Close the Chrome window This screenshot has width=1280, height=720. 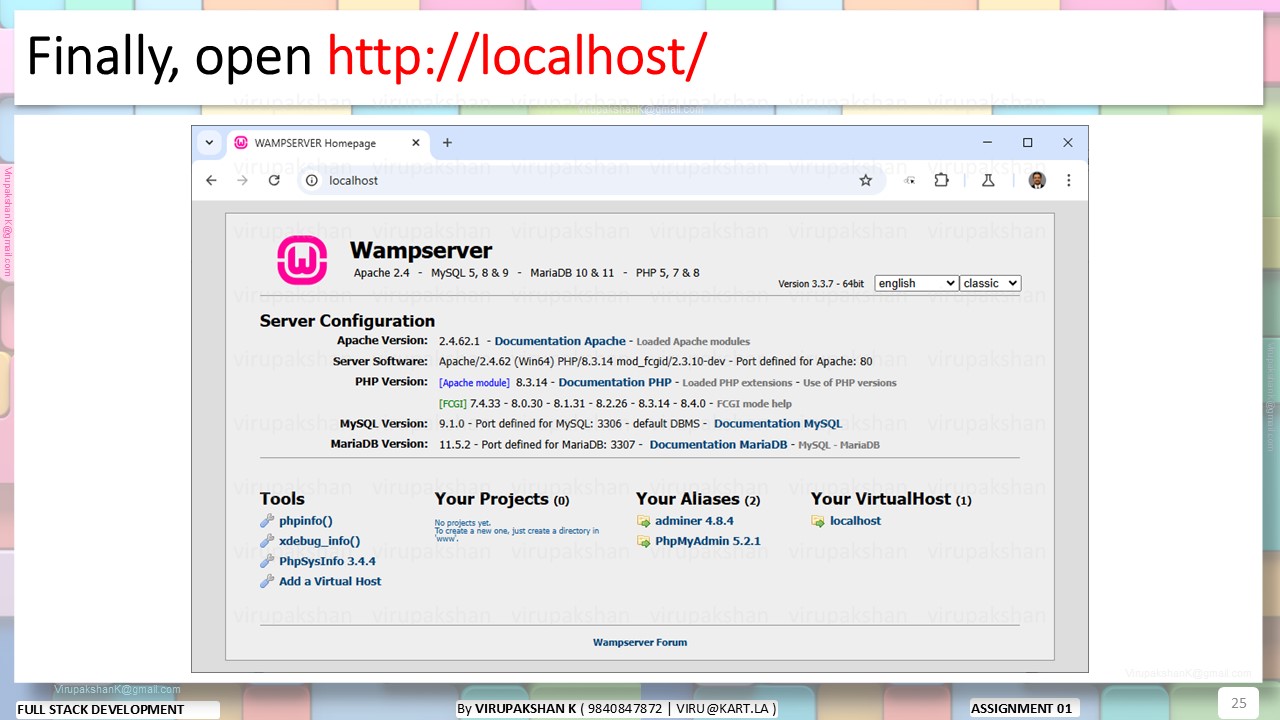(1067, 143)
